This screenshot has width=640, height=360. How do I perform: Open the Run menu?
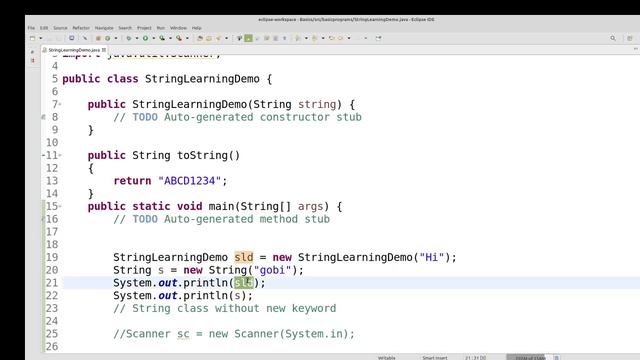point(161,28)
